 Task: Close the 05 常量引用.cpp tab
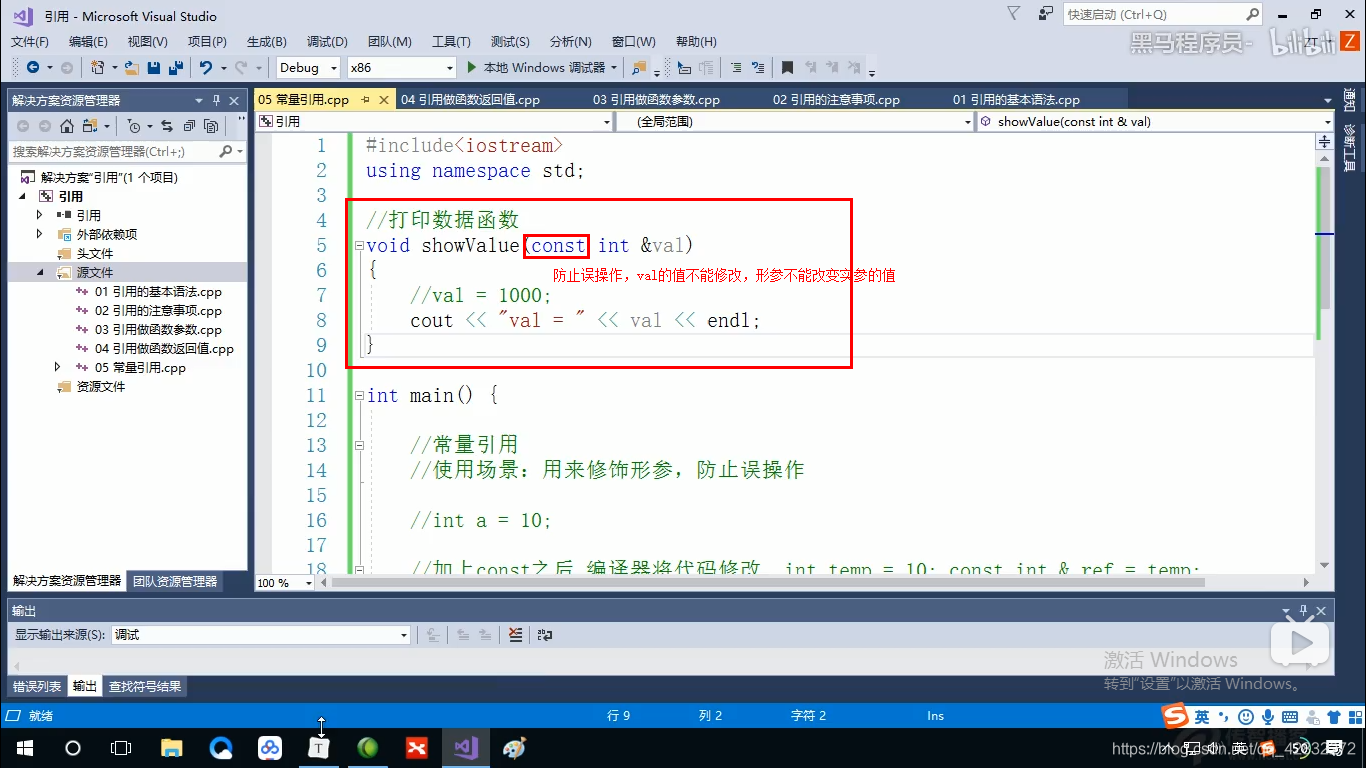click(384, 99)
